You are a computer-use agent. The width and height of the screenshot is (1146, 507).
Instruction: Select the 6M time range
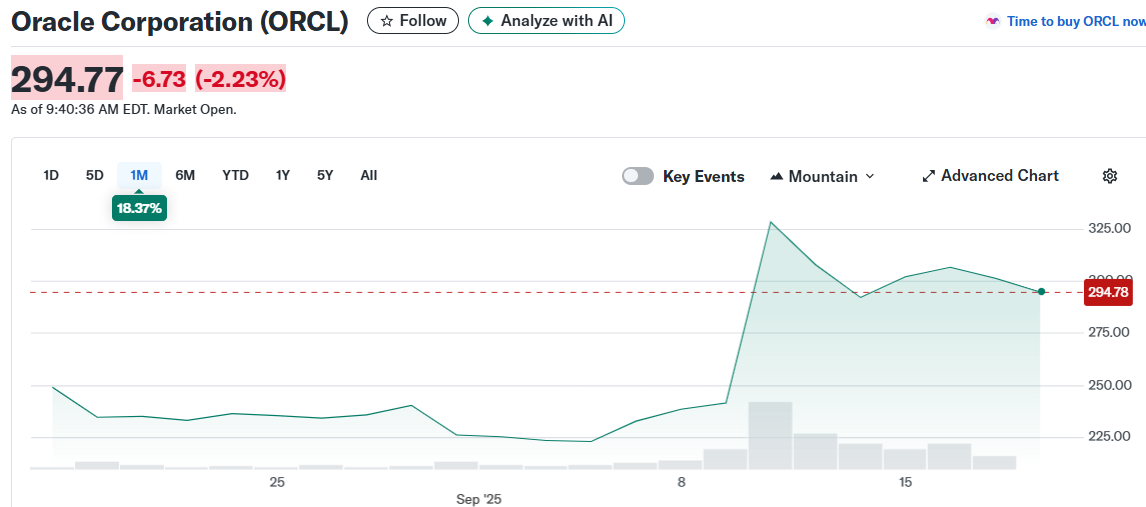(185, 175)
